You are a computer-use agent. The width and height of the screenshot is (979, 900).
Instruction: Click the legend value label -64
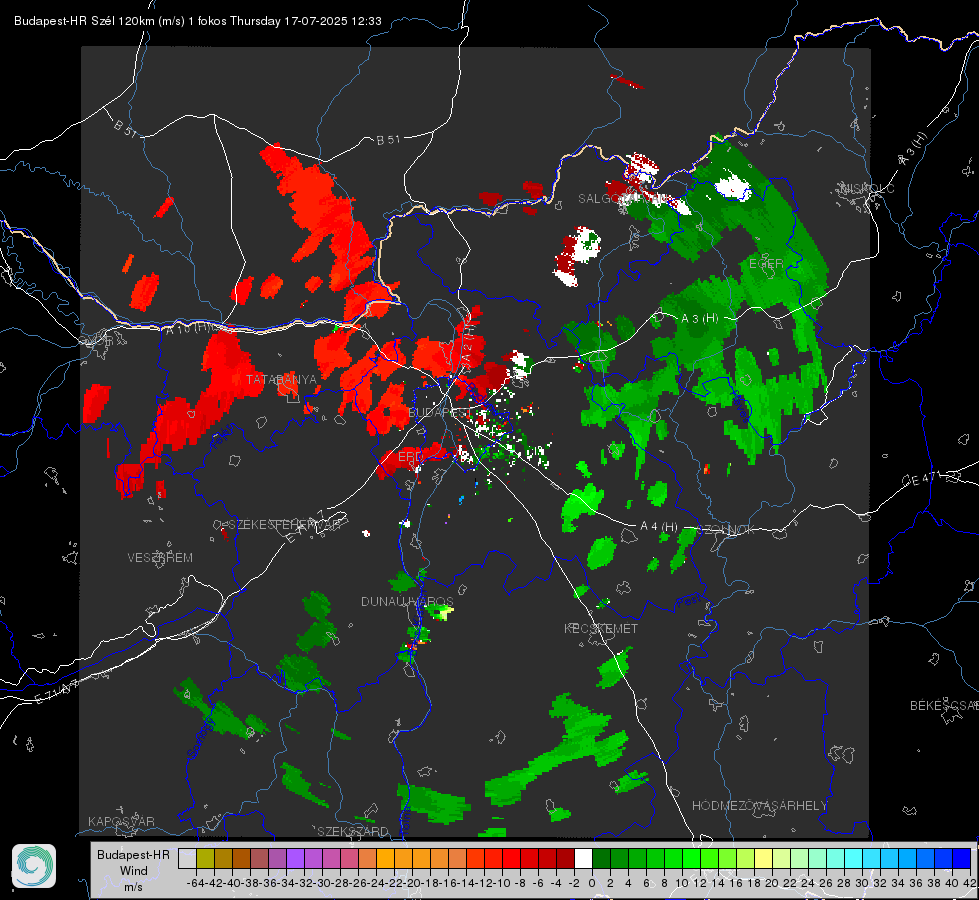(x=195, y=883)
